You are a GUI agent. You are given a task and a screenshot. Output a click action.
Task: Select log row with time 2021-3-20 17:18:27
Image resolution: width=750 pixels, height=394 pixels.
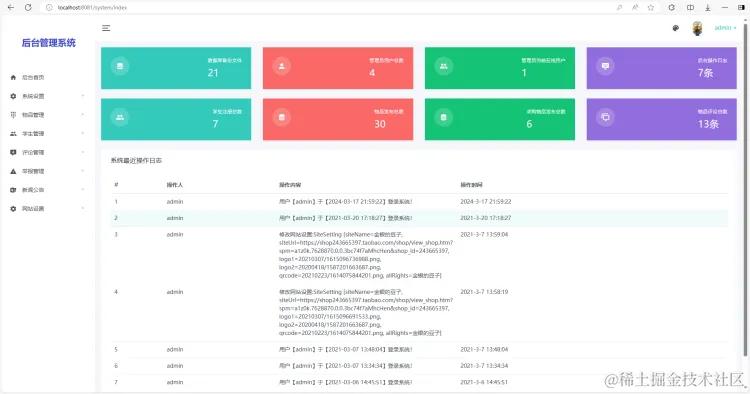(x=419, y=218)
